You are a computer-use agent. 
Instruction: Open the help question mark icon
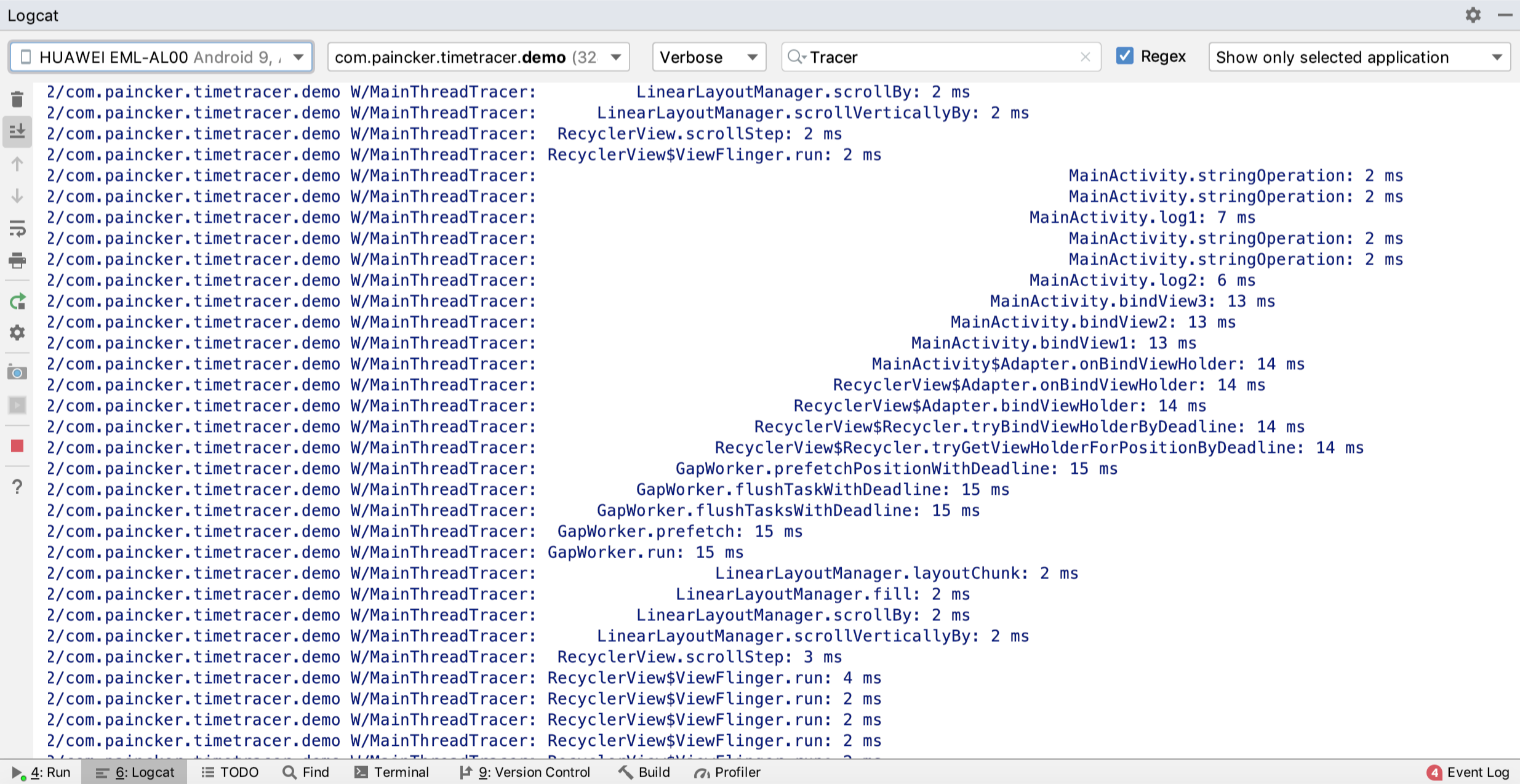(x=17, y=487)
